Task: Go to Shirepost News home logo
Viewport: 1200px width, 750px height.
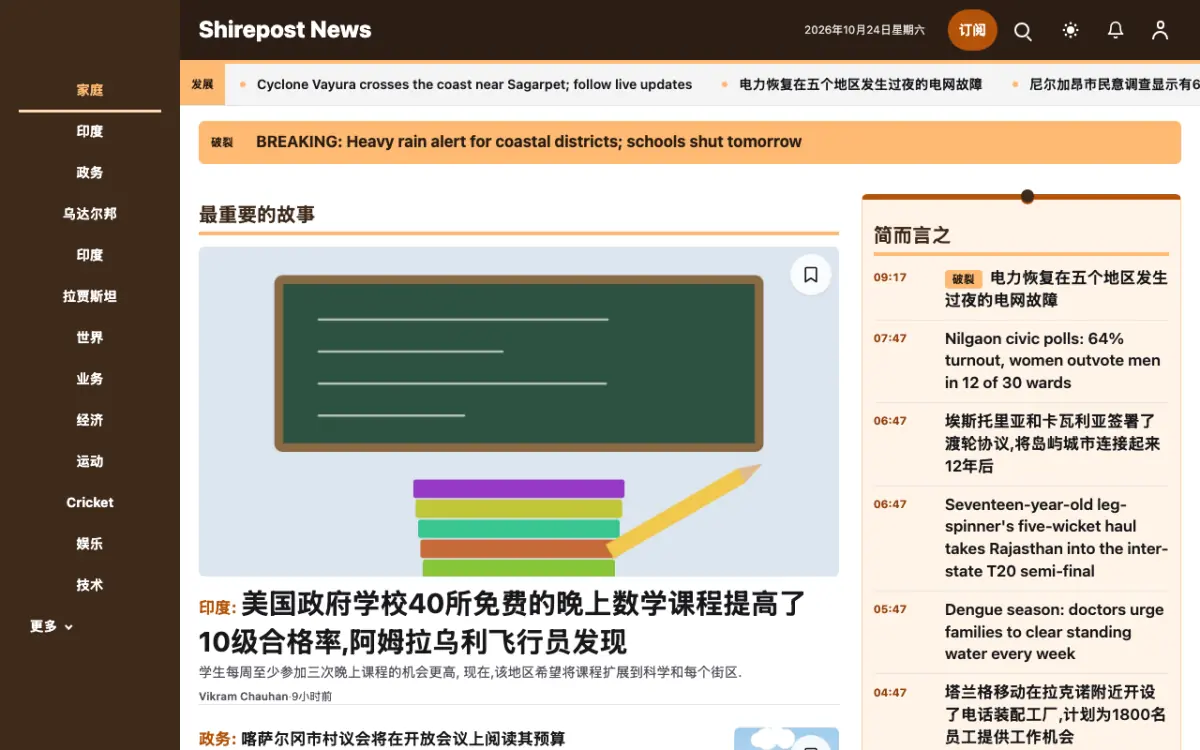Action: [x=285, y=30]
